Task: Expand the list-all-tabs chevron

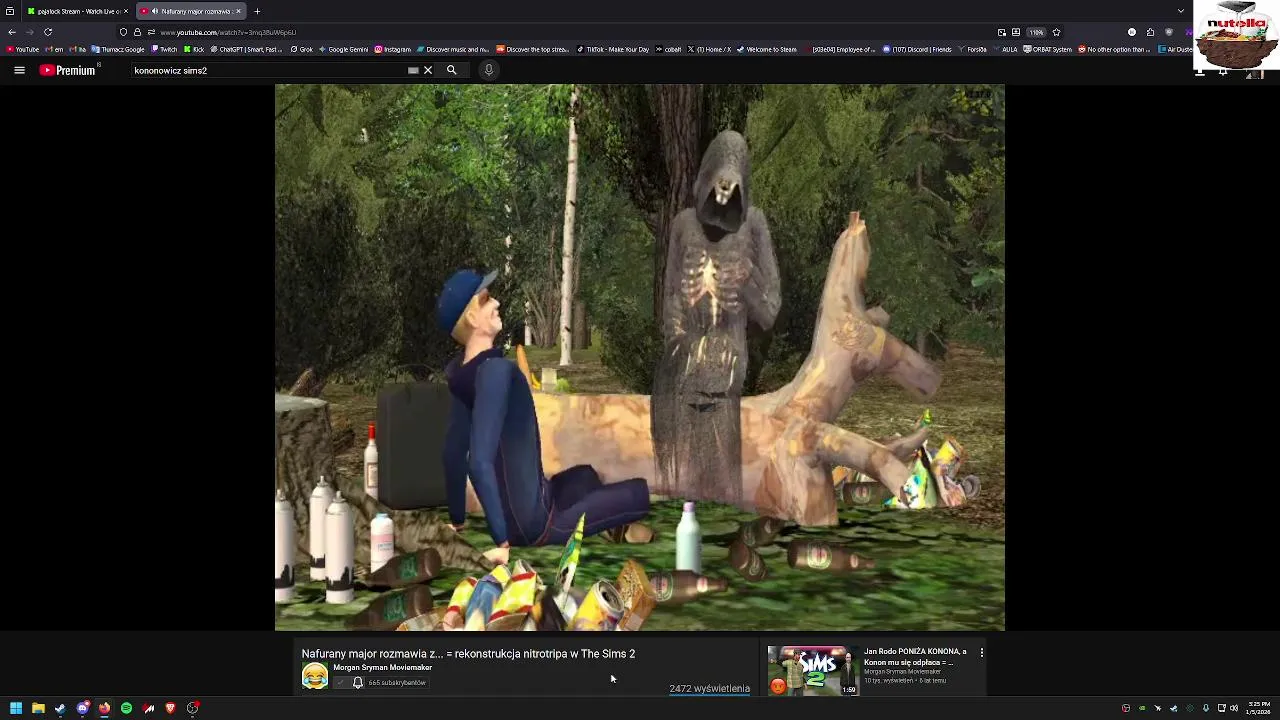Action: click(1181, 11)
